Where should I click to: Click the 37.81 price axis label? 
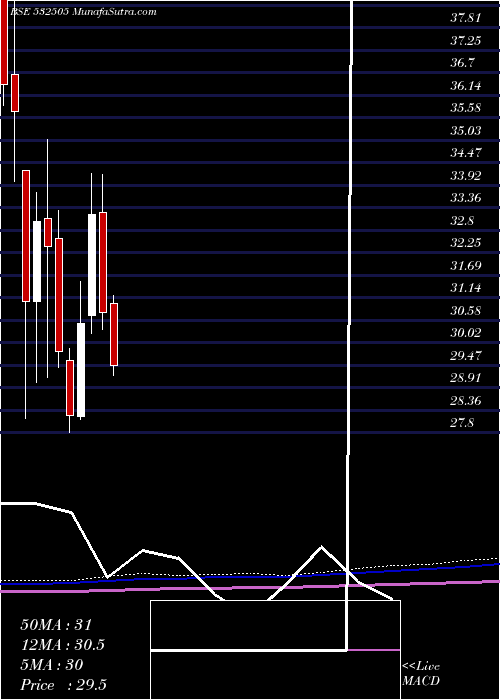[466, 18]
